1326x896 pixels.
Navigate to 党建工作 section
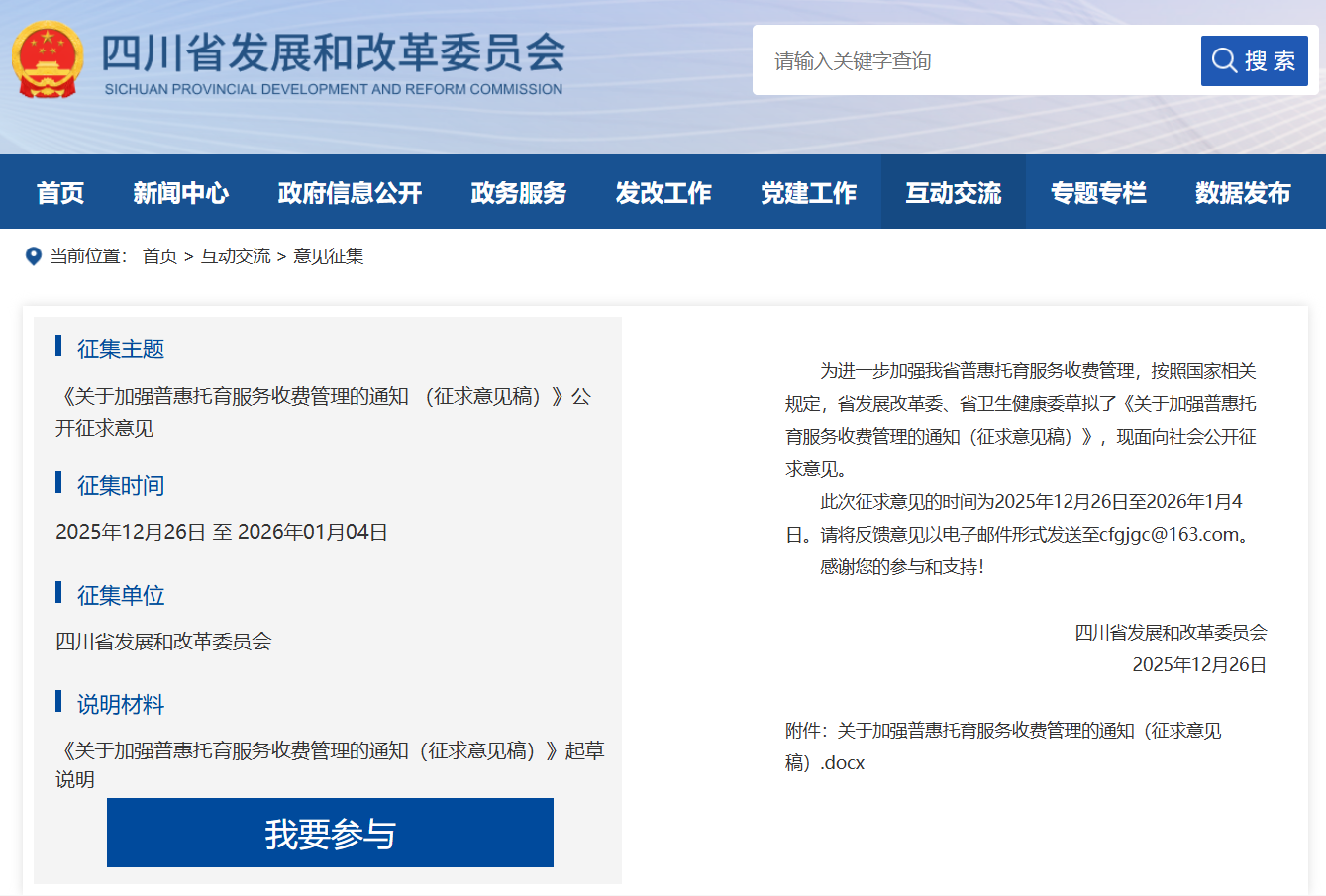808,193
